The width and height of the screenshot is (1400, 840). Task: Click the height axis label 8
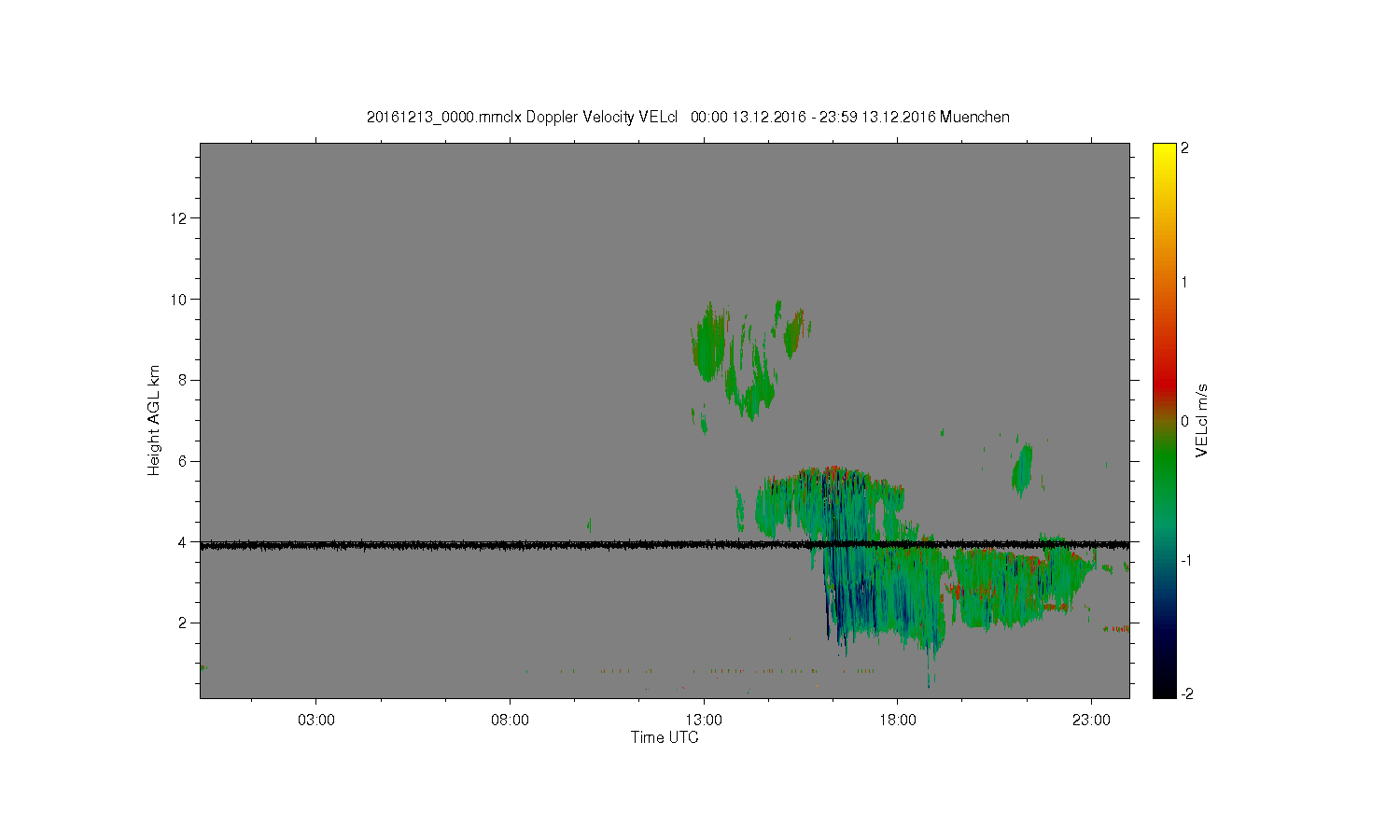184,380
